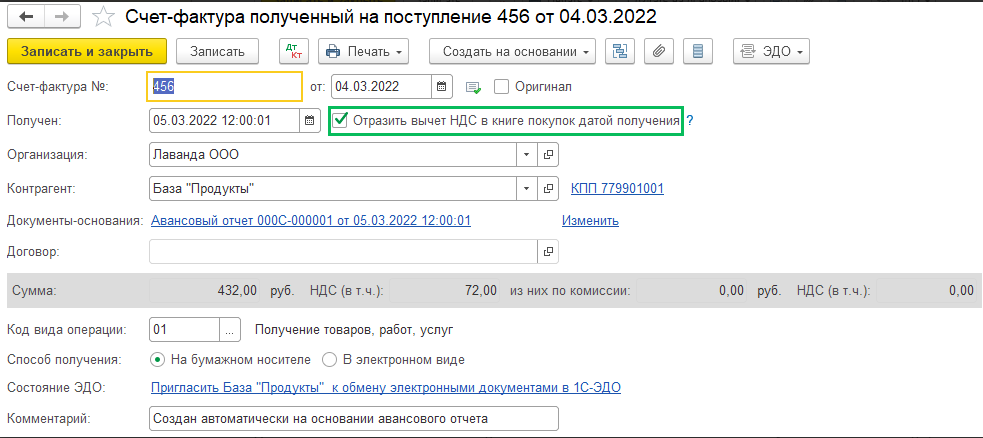
Task: Select В электронном виде radio option
Action: [x=330, y=359]
